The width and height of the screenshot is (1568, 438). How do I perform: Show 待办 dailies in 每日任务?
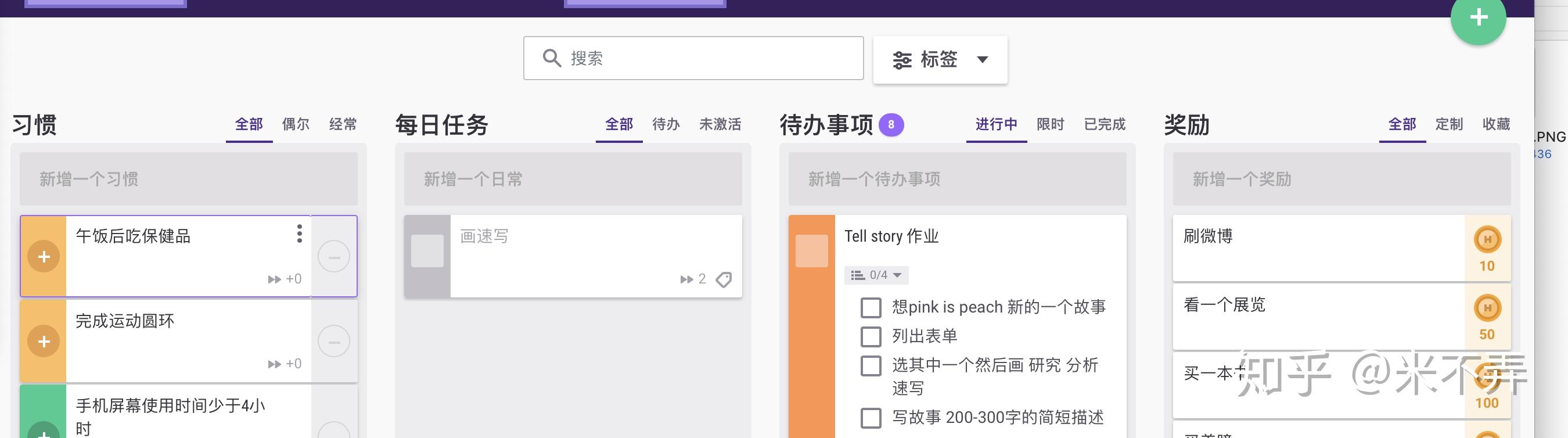coord(666,125)
